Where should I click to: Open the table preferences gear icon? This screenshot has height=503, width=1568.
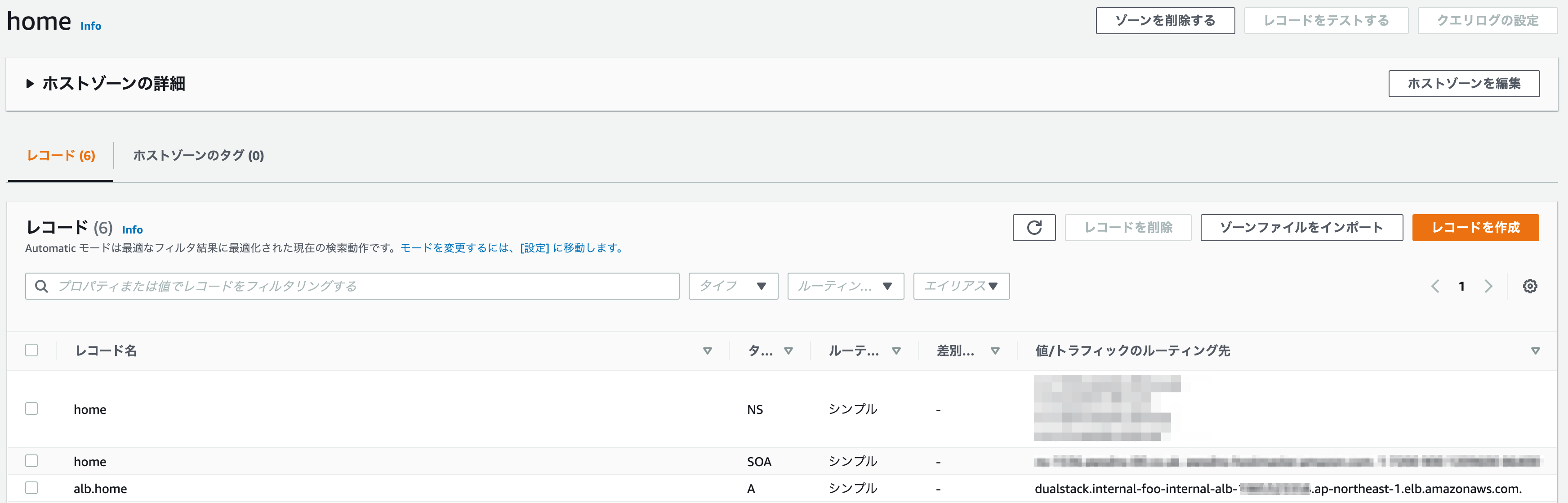tap(1530, 286)
